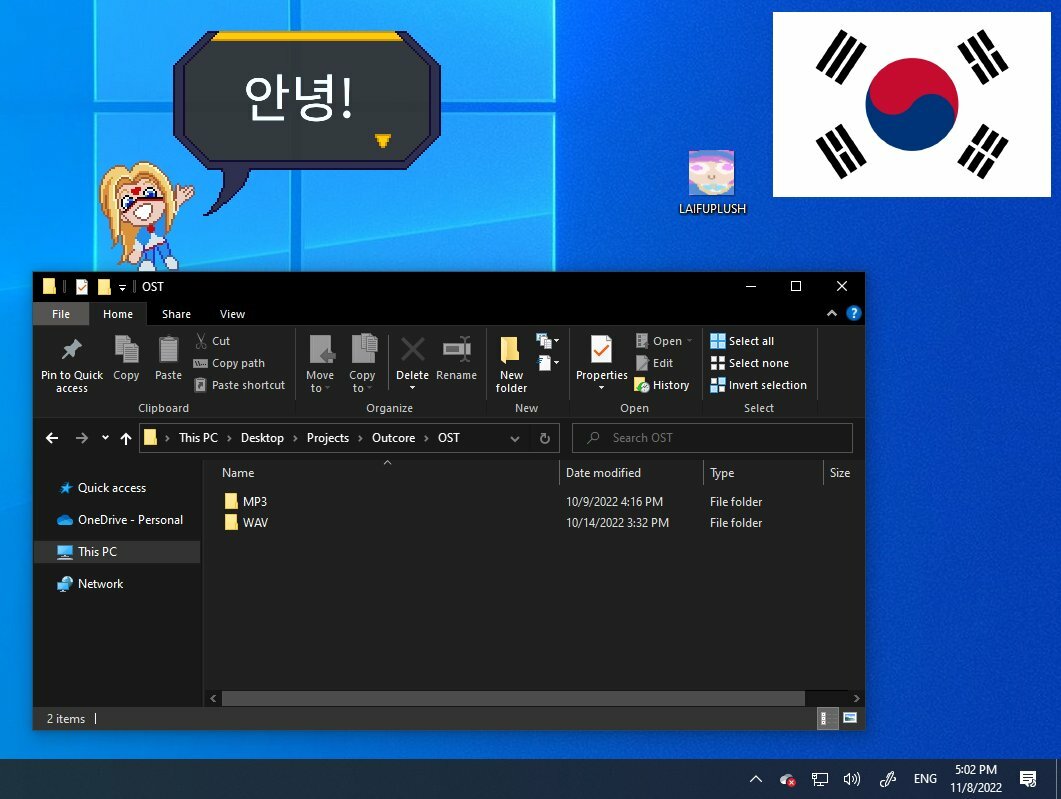Click Select all
The width and height of the screenshot is (1061, 799).
click(742, 341)
